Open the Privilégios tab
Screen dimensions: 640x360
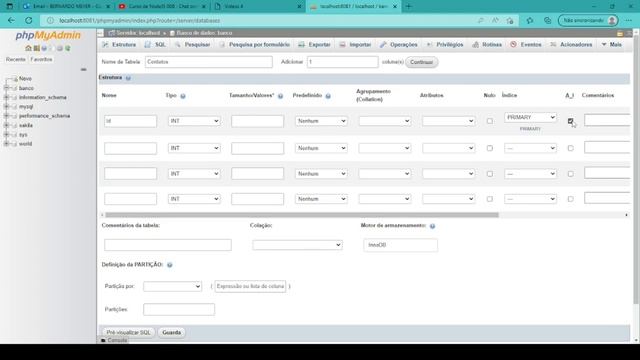click(x=445, y=44)
